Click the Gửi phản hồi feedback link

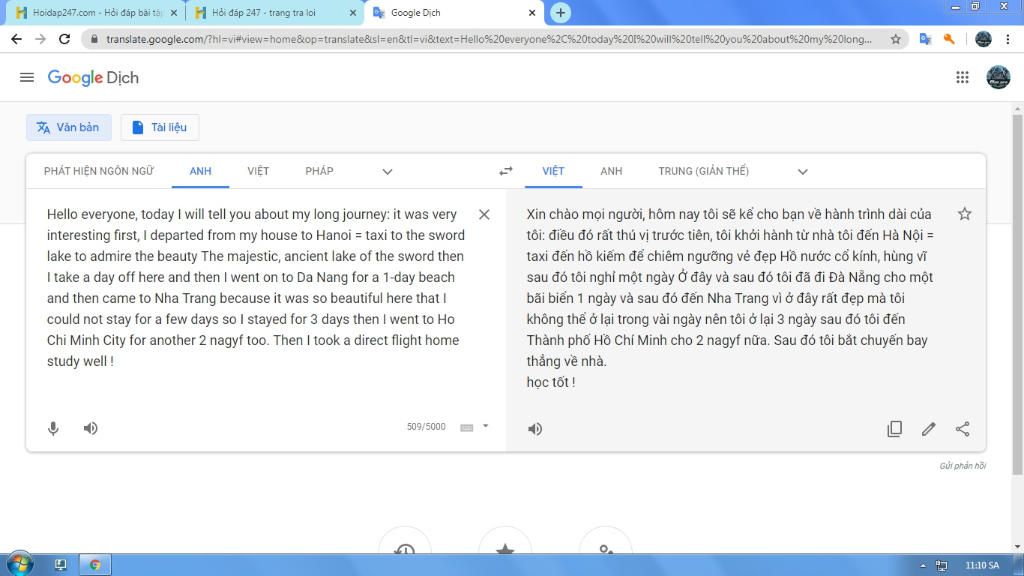pyautogui.click(x=963, y=466)
